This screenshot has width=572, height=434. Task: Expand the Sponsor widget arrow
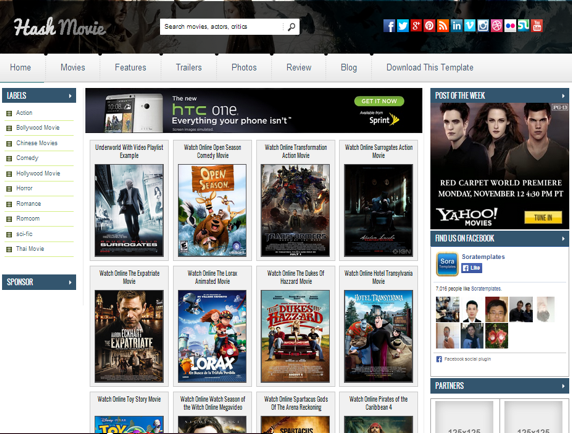click(70, 282)
